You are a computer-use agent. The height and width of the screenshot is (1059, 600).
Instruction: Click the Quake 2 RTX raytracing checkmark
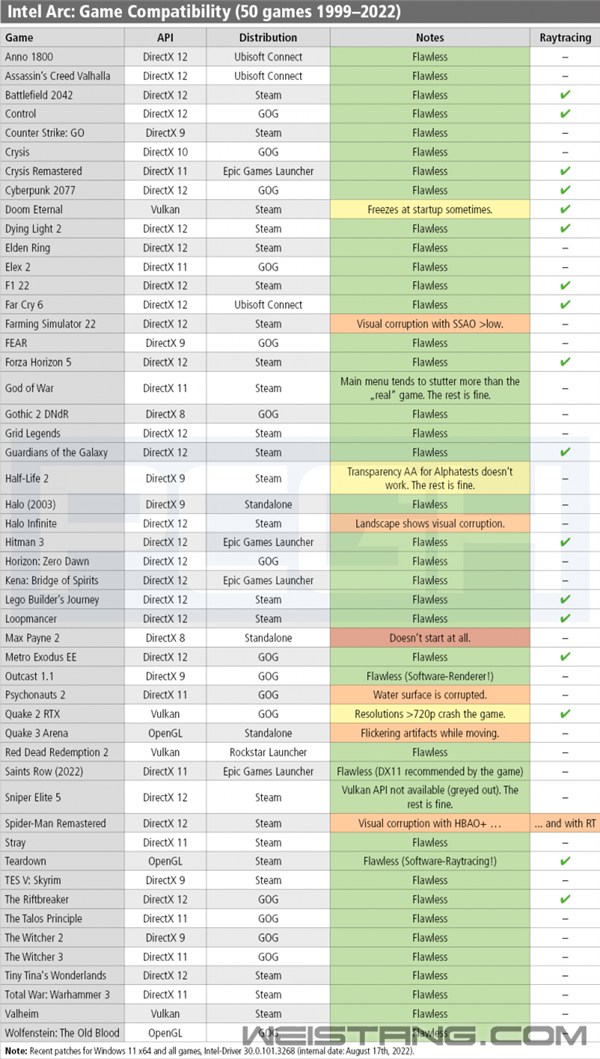[x=565, y=715]
